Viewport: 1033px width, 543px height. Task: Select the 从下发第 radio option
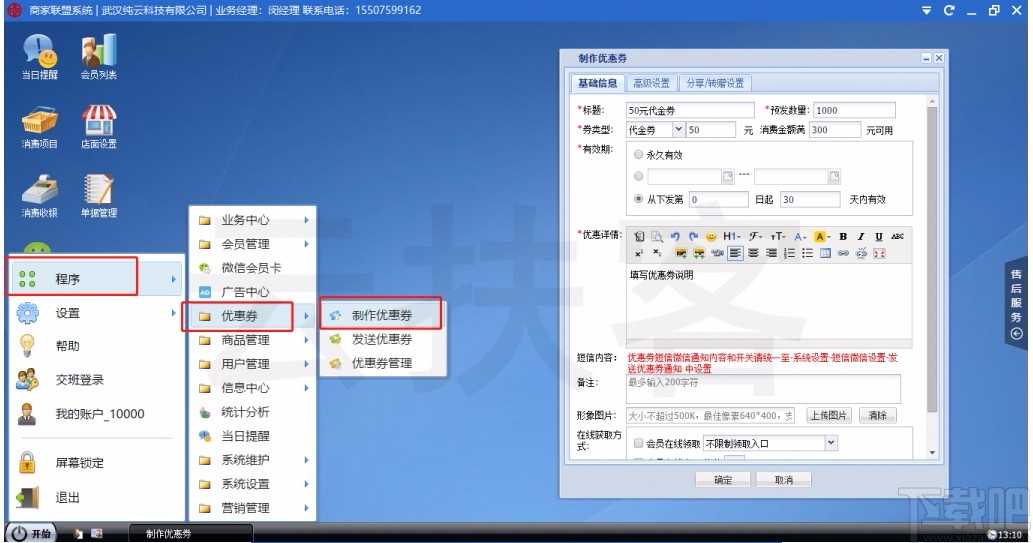638,198
